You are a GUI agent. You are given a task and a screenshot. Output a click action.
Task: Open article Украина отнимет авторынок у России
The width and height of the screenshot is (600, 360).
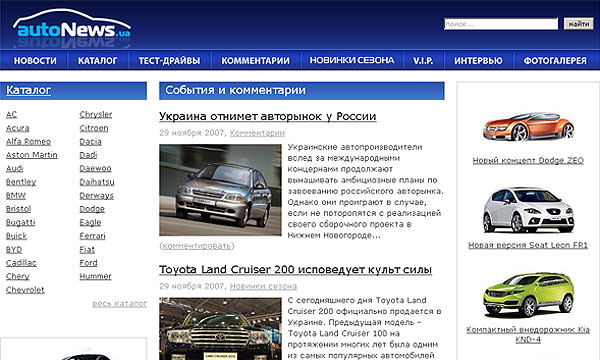coord(268,116)
